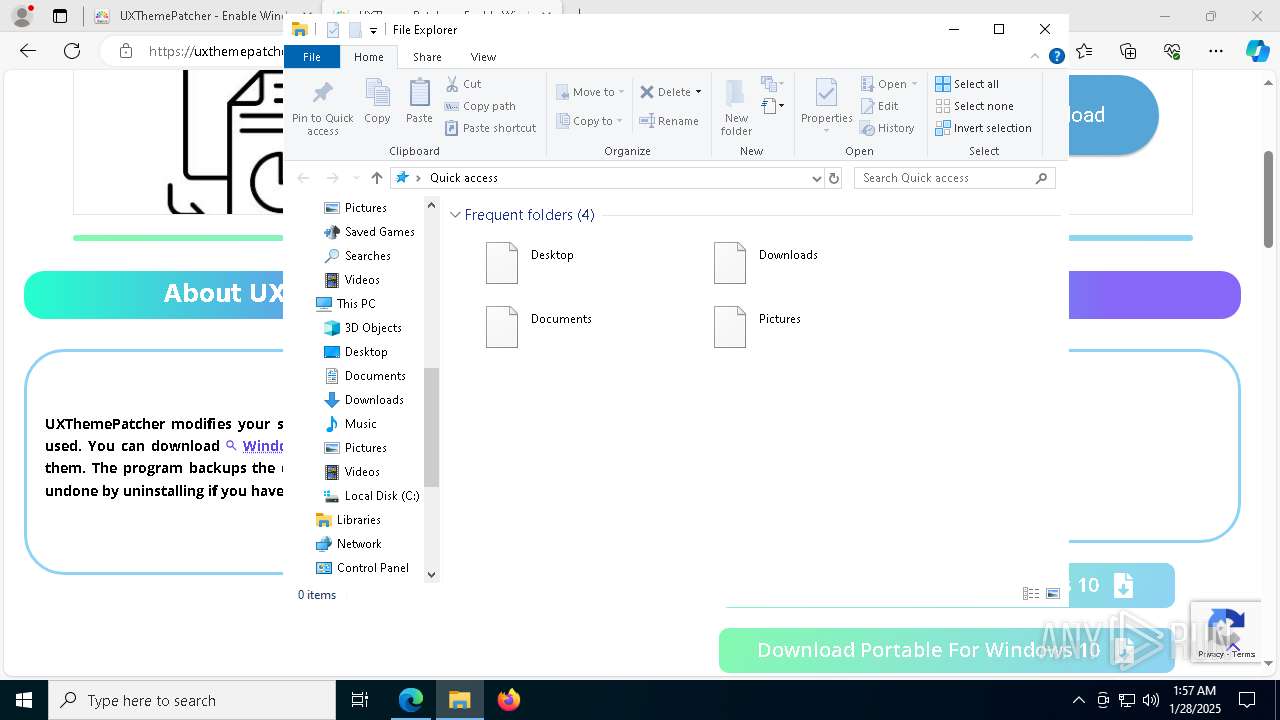Select Control Panel in navigation pane
The width and height of the screenshot is (1280, 720).
coord(362,568)
